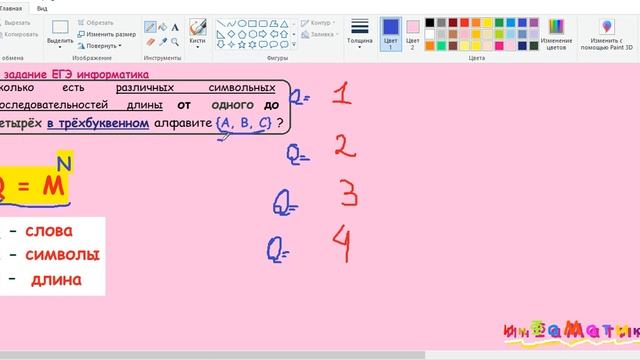Expand the shapes gallery with the bottom arrow
The width and height of the screenshot is (640, 360).
coord(294,44)
